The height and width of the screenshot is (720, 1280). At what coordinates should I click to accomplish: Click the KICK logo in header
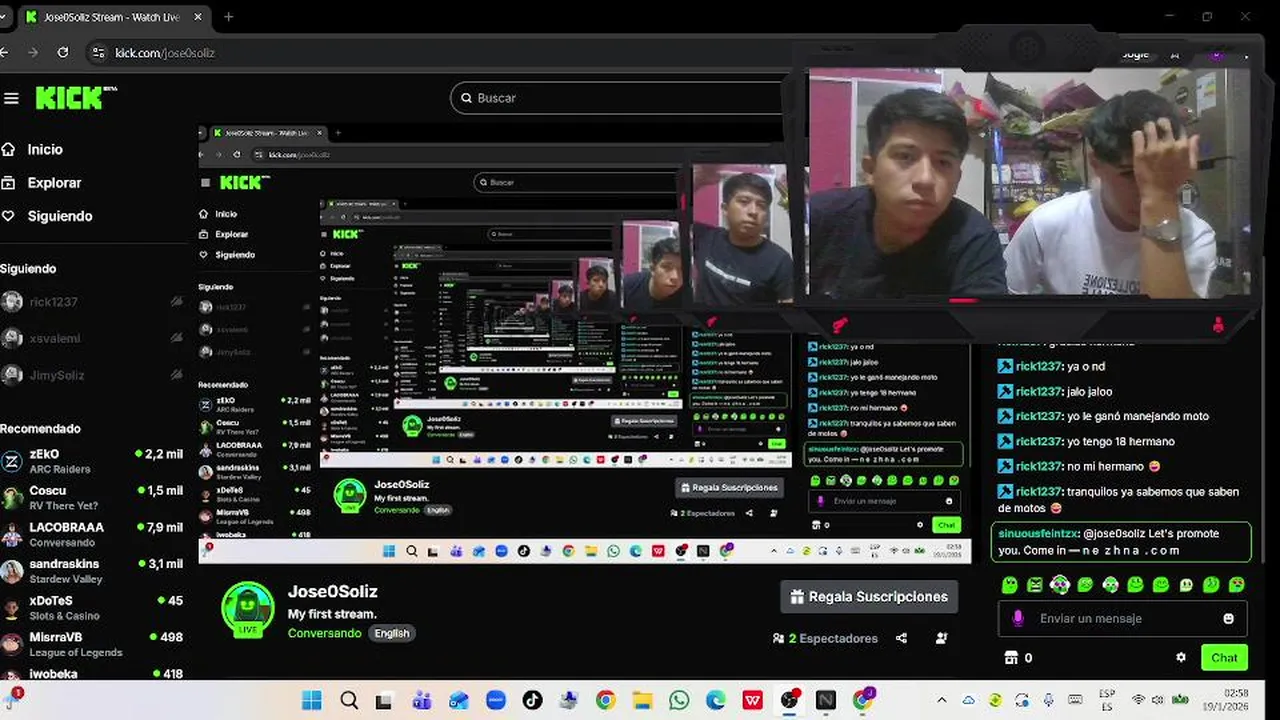(x=76, y=97)
